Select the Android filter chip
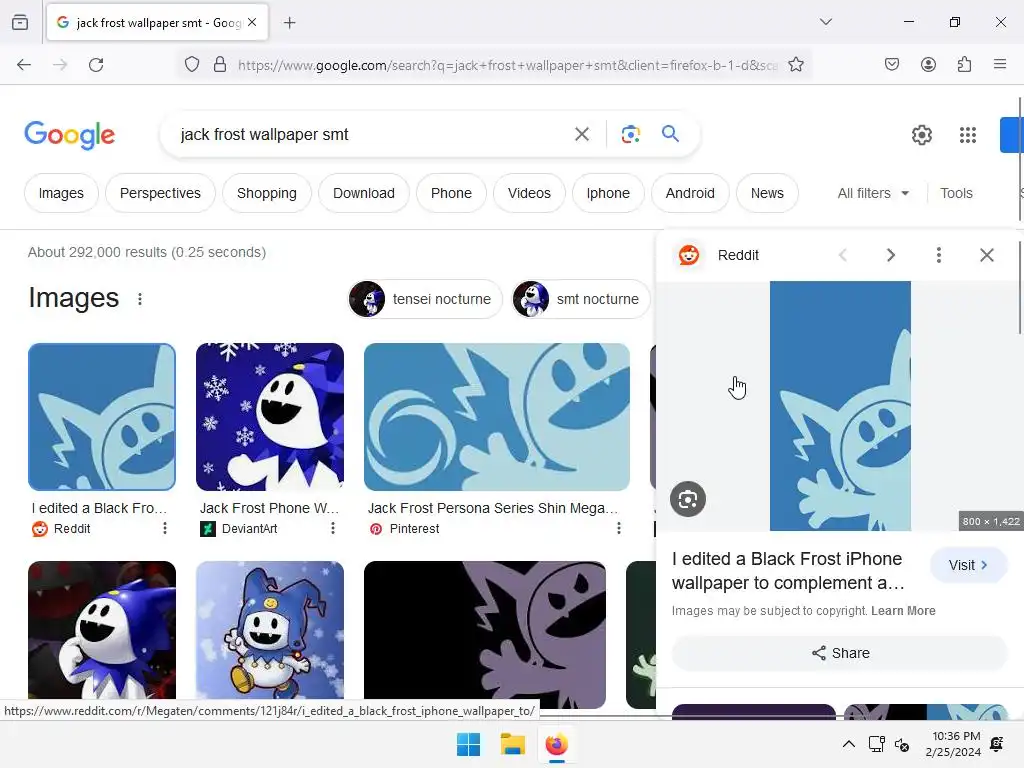Image resolution: width=1024 pixels, height=768 pixels. point(690,193)
